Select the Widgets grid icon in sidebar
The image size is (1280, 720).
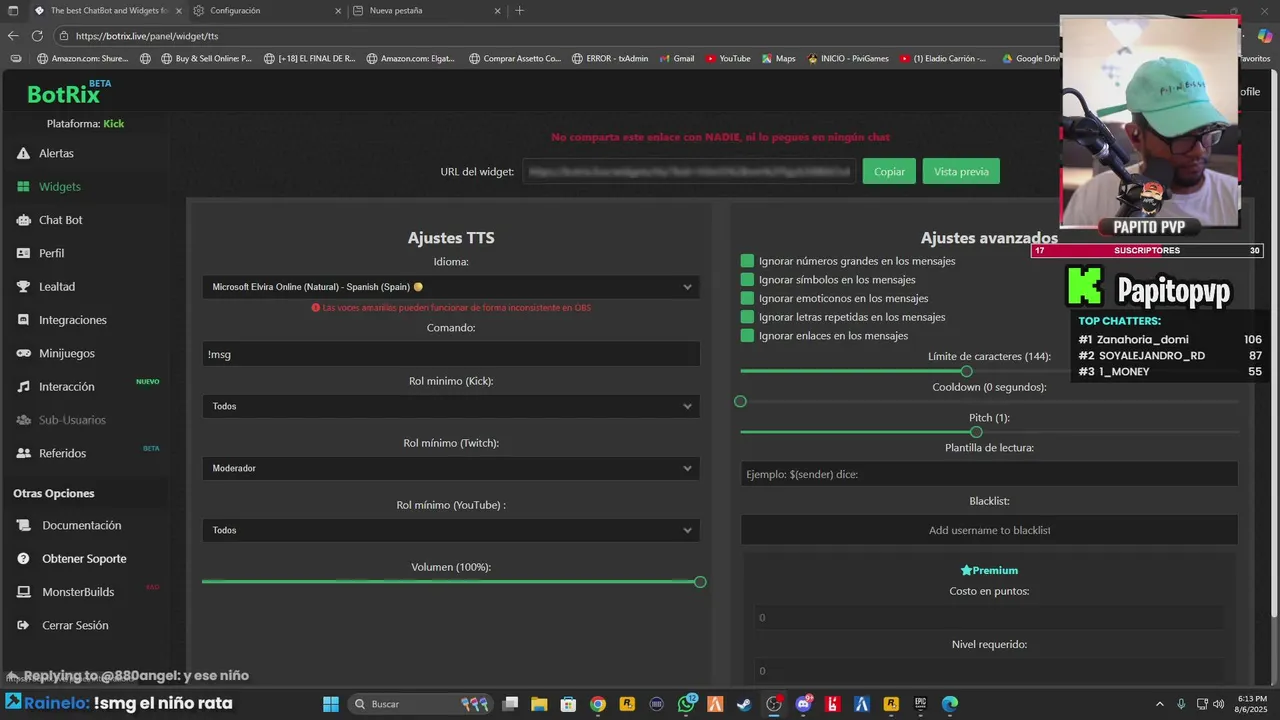pos(23,187)
